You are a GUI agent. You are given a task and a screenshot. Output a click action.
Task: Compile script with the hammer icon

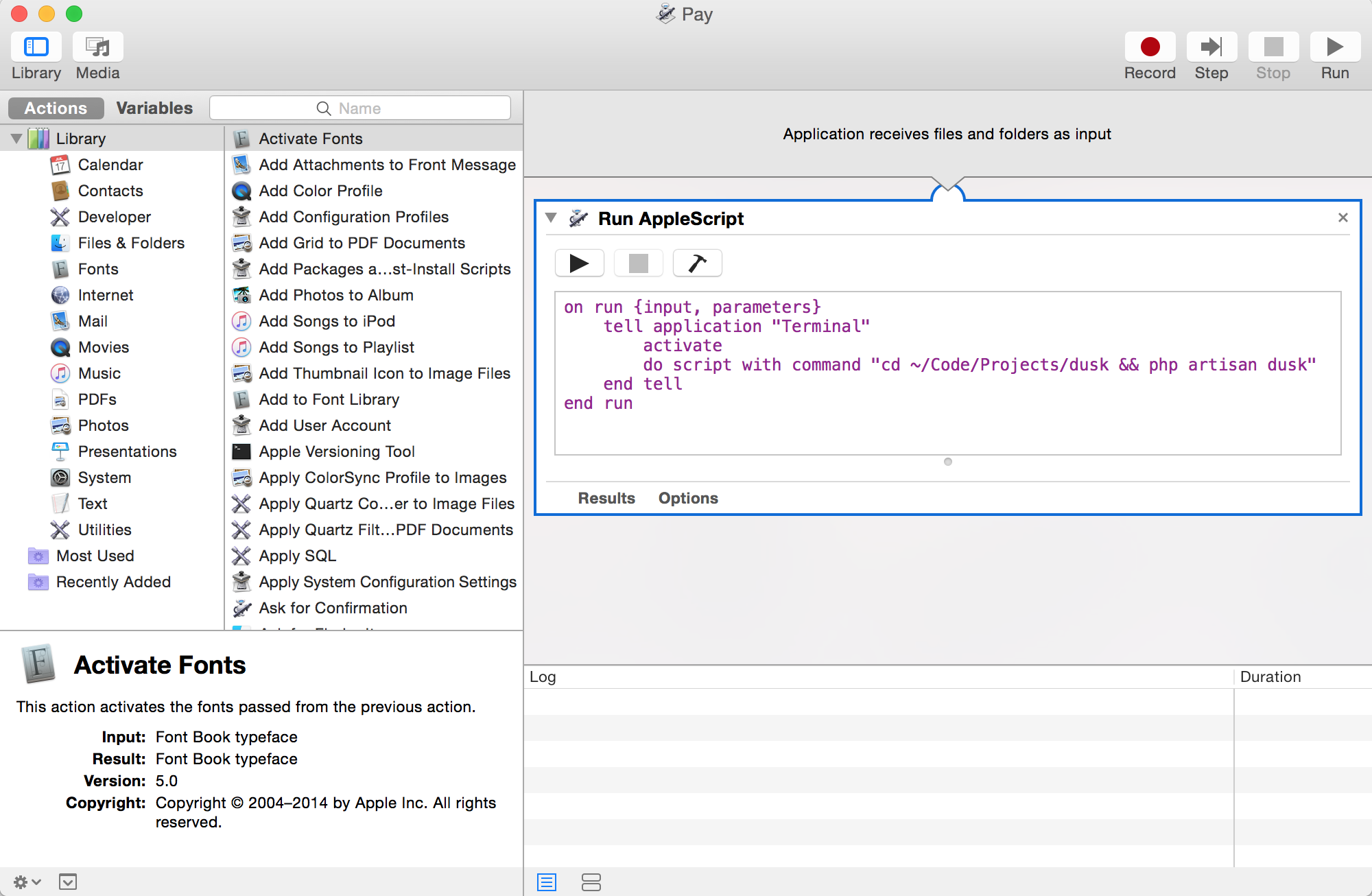[697, 263]
